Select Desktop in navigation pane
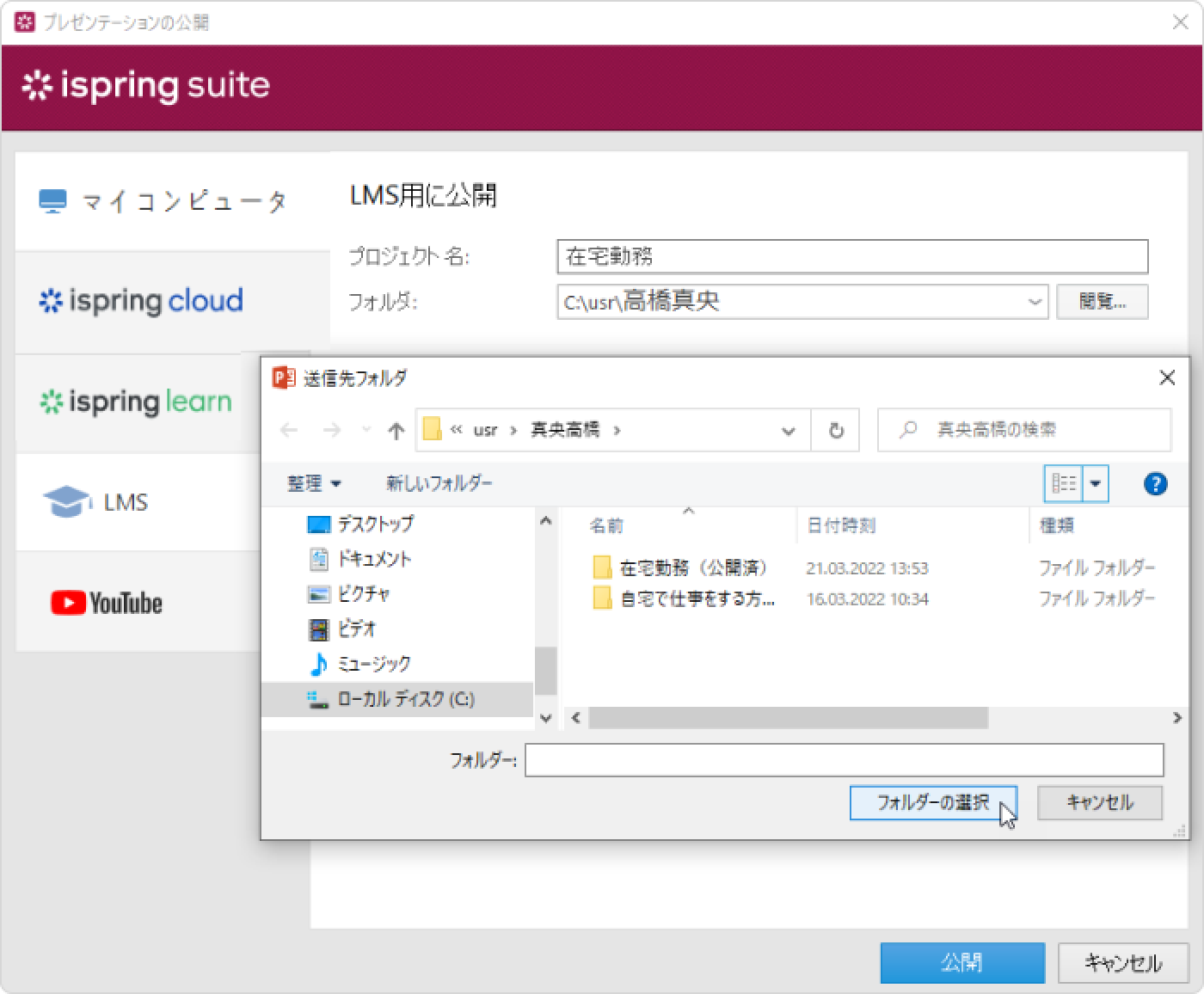This screenshot has width=1204, height=994. pos(359,524)
